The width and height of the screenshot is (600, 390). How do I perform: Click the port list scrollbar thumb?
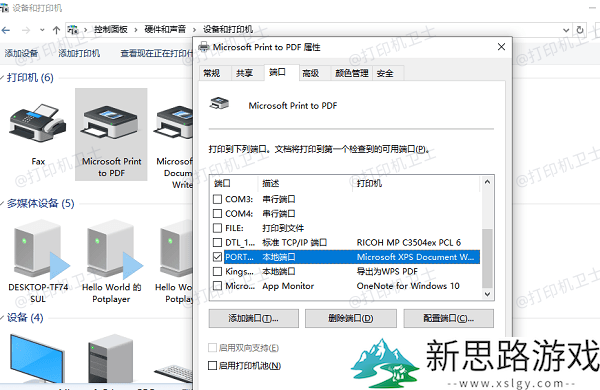click(x=487, y=258)
